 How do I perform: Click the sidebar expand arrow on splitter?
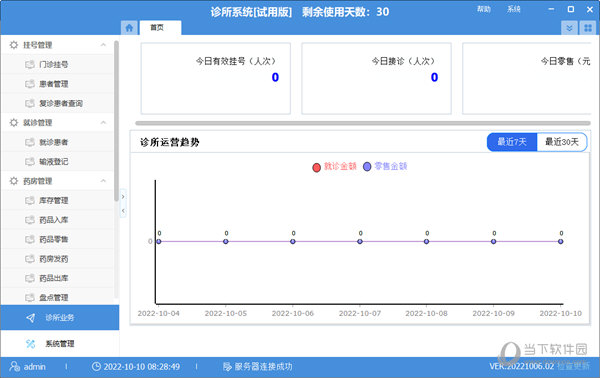click(x=123, y=197)
